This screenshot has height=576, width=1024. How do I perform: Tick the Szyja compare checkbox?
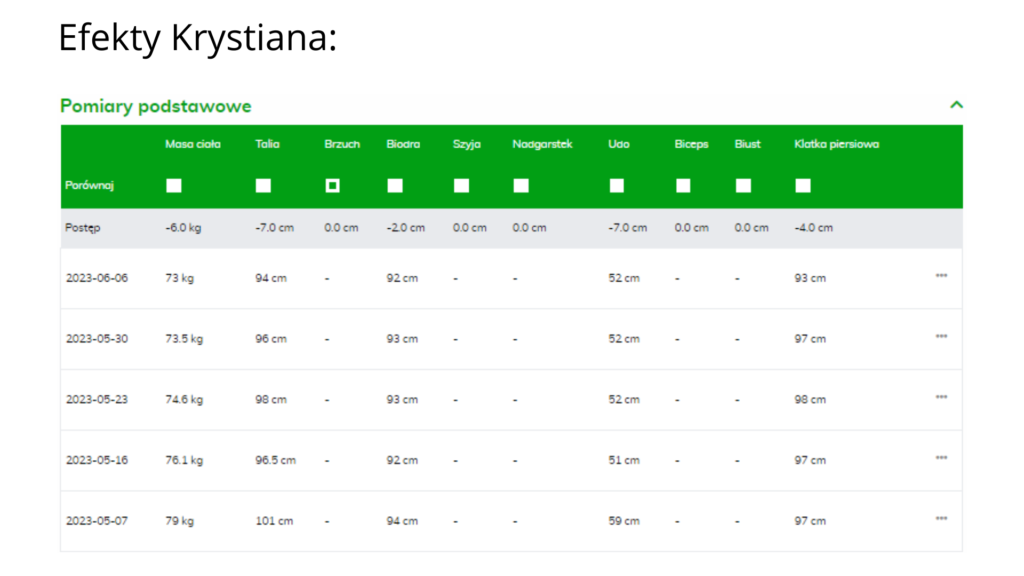(461, 186)
